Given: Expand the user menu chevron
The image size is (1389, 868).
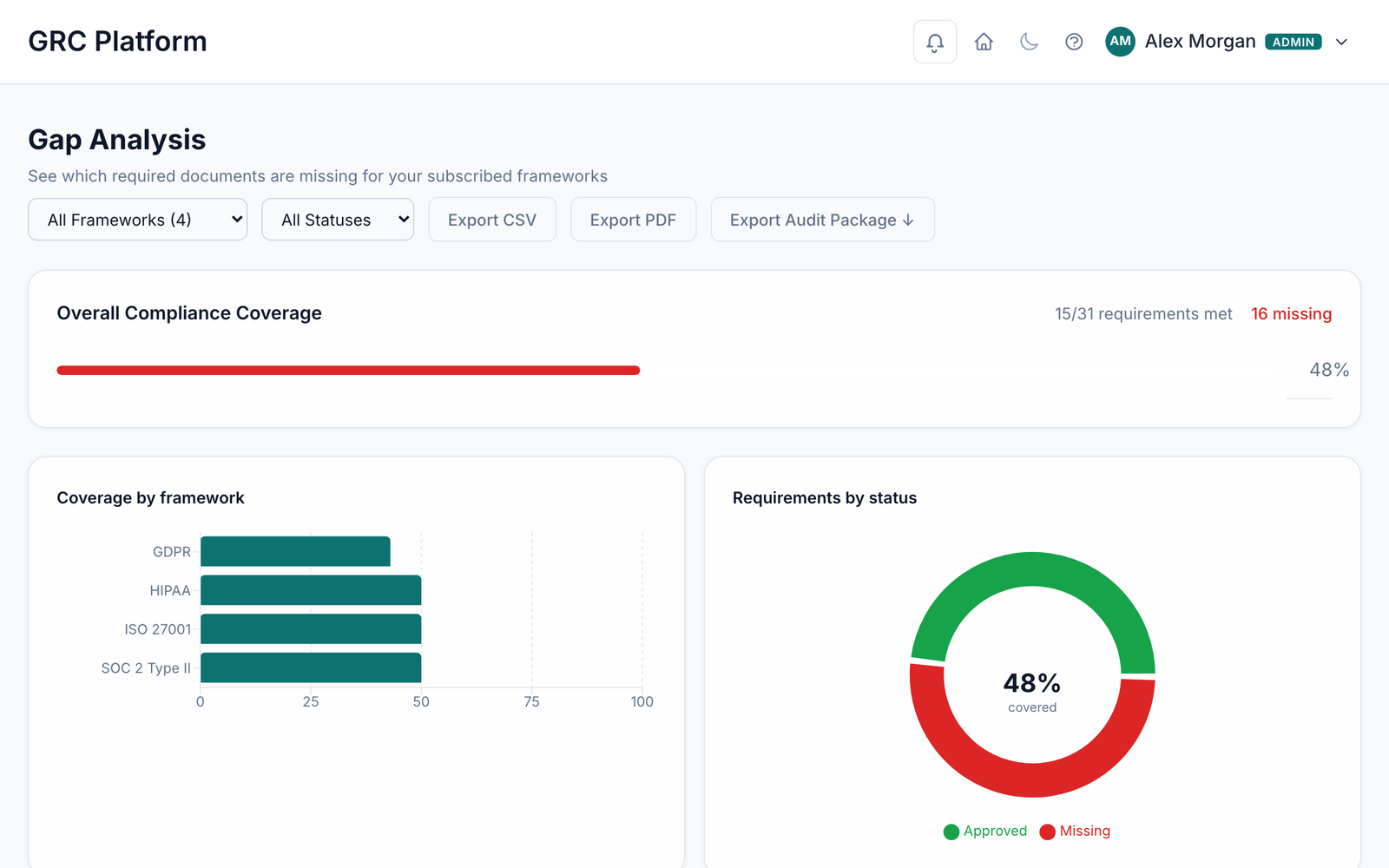Looking at the screenshot, I should [1341, 42].
